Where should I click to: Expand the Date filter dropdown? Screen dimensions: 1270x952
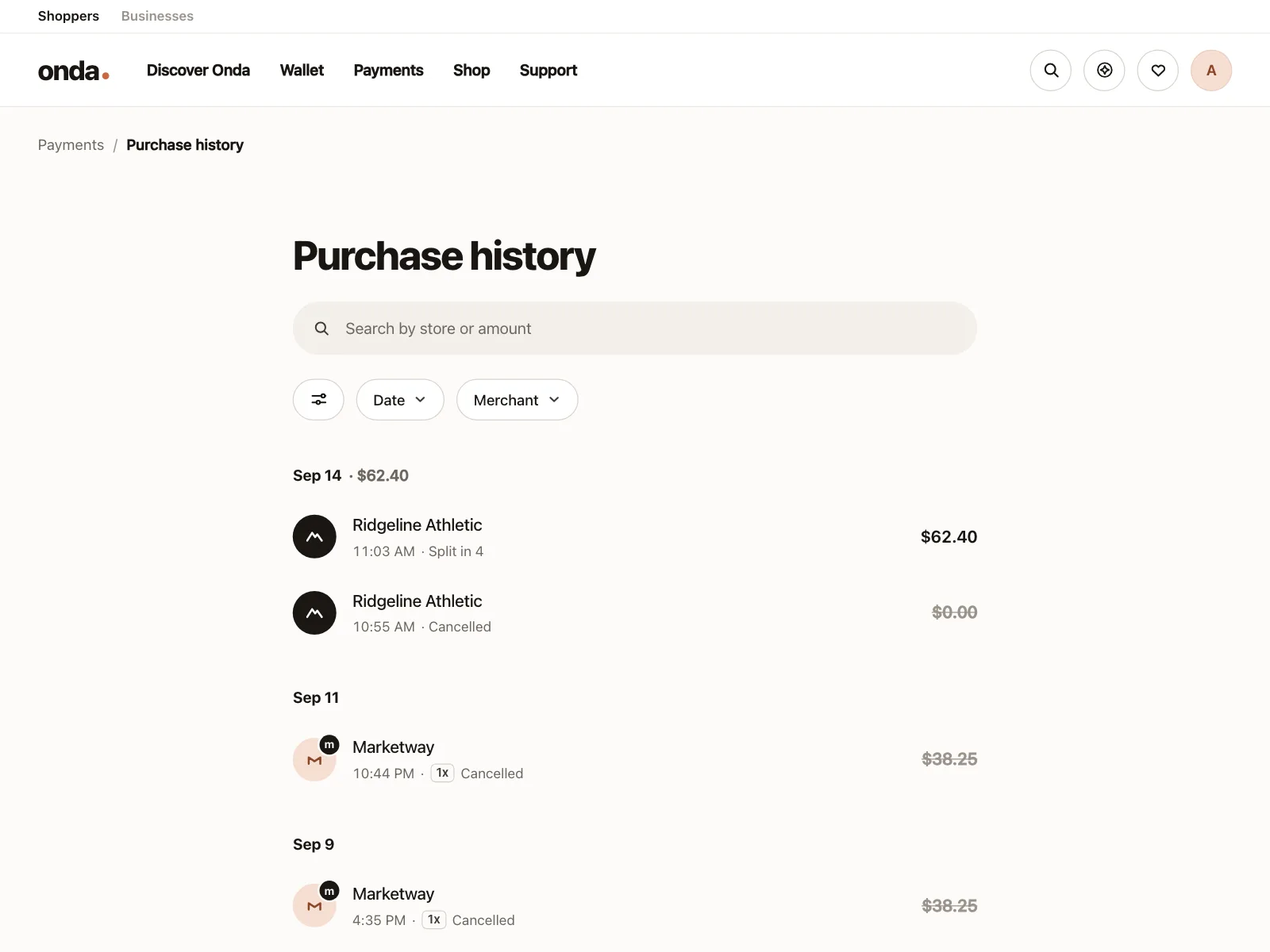(x=400, y=400)
